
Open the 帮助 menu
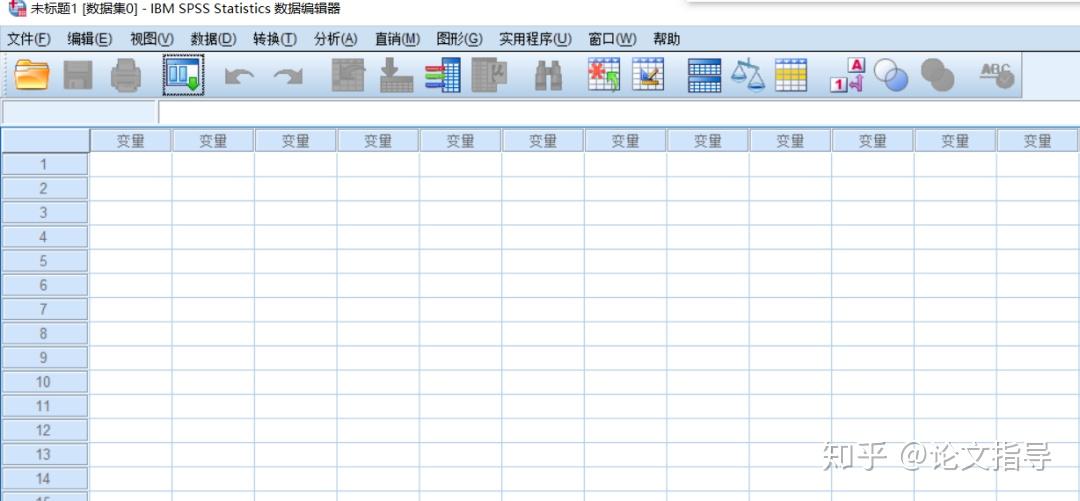[x=666, y=39]
